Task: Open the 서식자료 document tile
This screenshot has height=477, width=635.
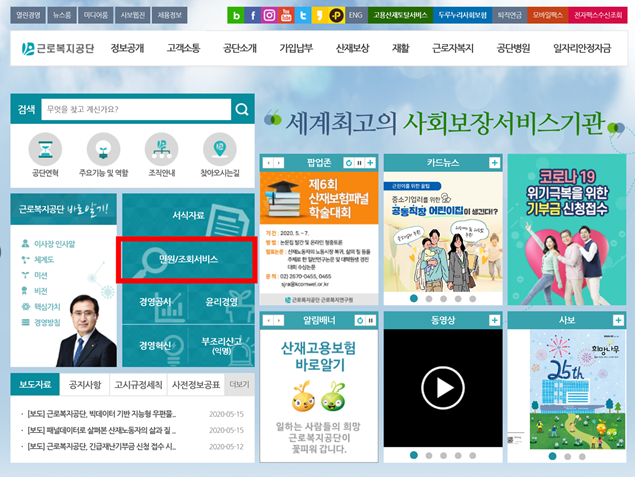Action: point(188,215)
